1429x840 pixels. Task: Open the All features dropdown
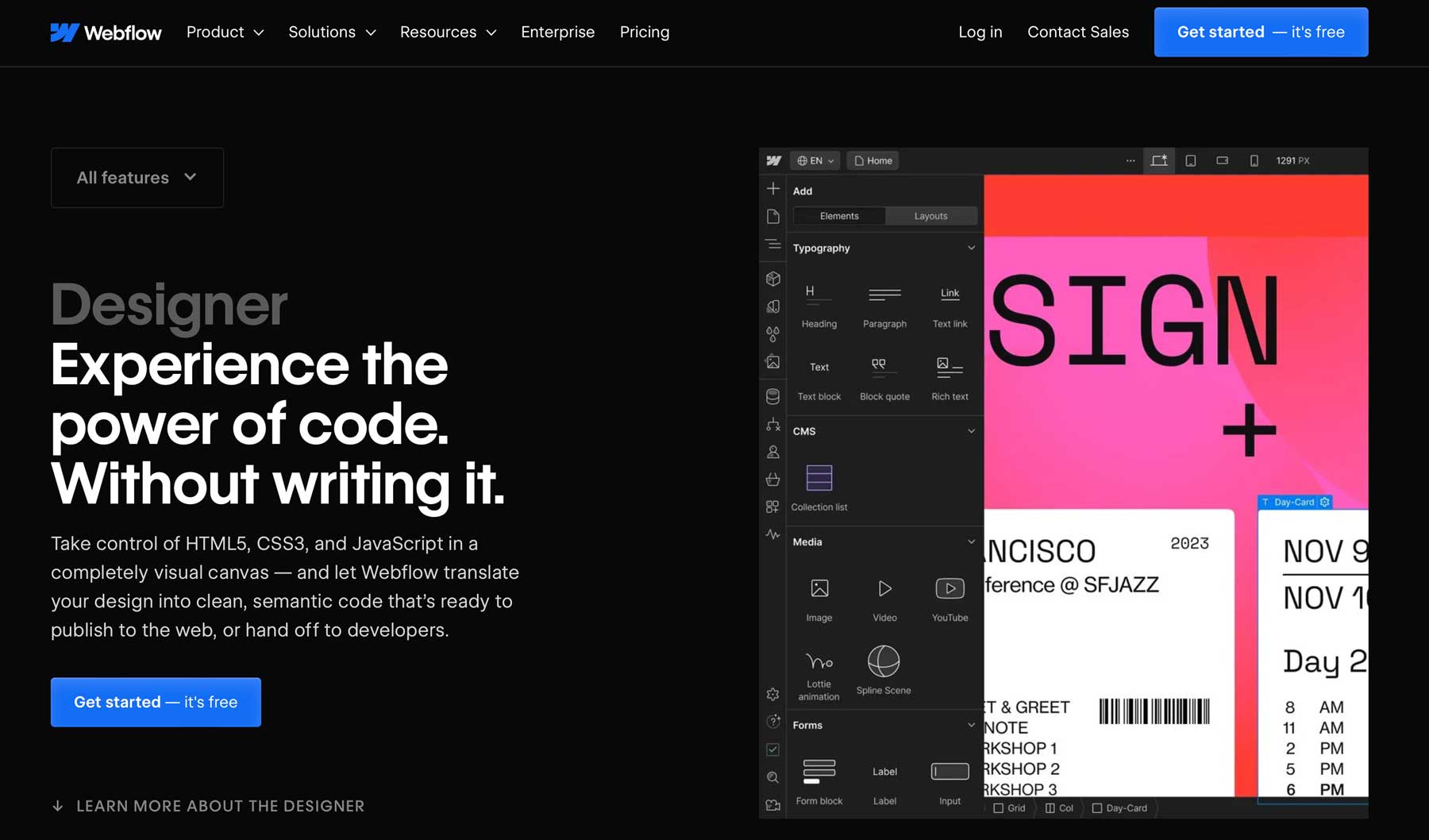coord(137,178)
